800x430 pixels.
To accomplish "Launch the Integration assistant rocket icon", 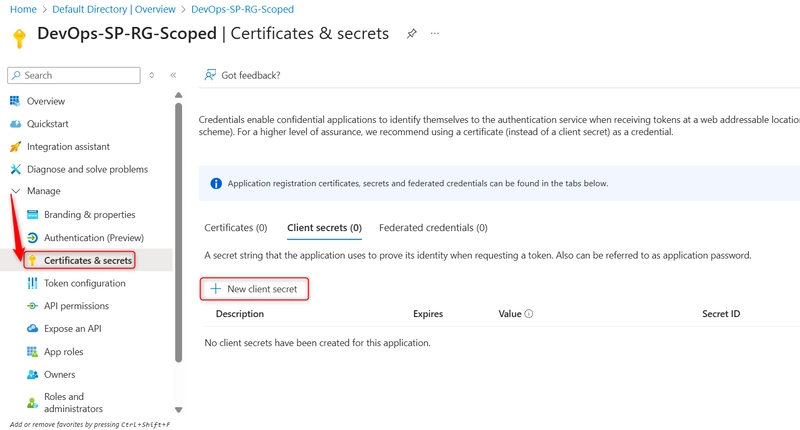I will tap(15, 146).
